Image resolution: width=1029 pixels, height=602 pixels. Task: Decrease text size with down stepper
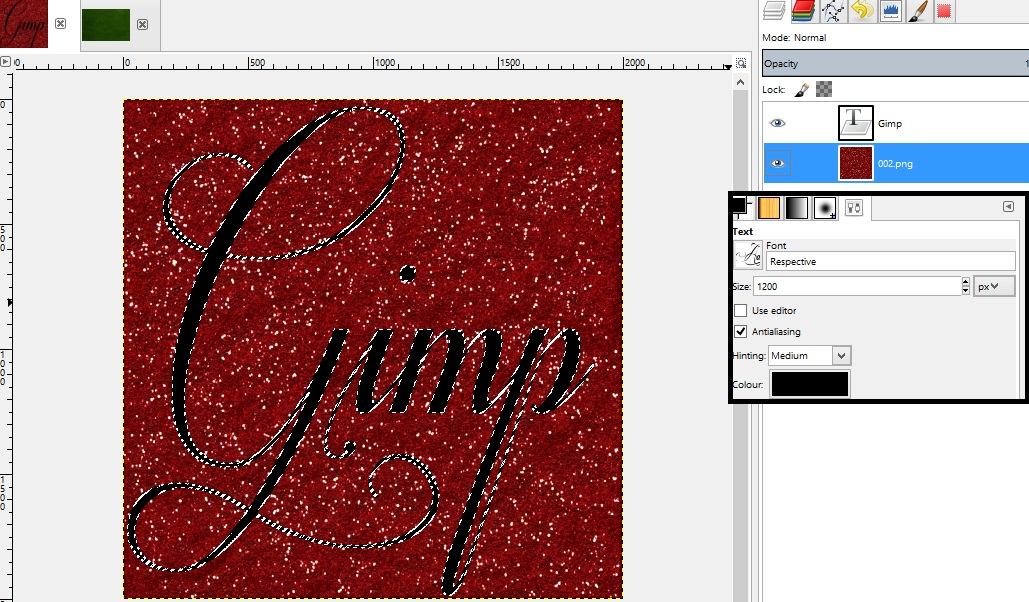pyautogui.click(x=965, y=290)
